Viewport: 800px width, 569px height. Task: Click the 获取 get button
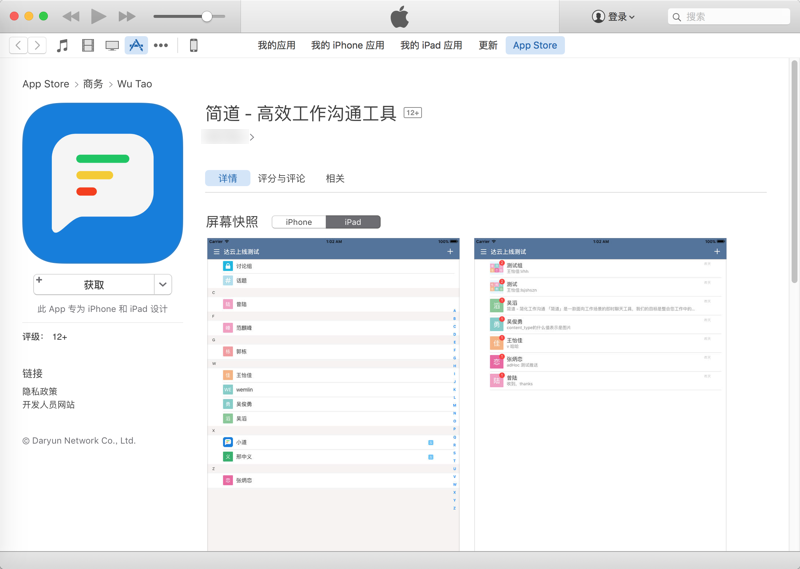pos(94,285)
